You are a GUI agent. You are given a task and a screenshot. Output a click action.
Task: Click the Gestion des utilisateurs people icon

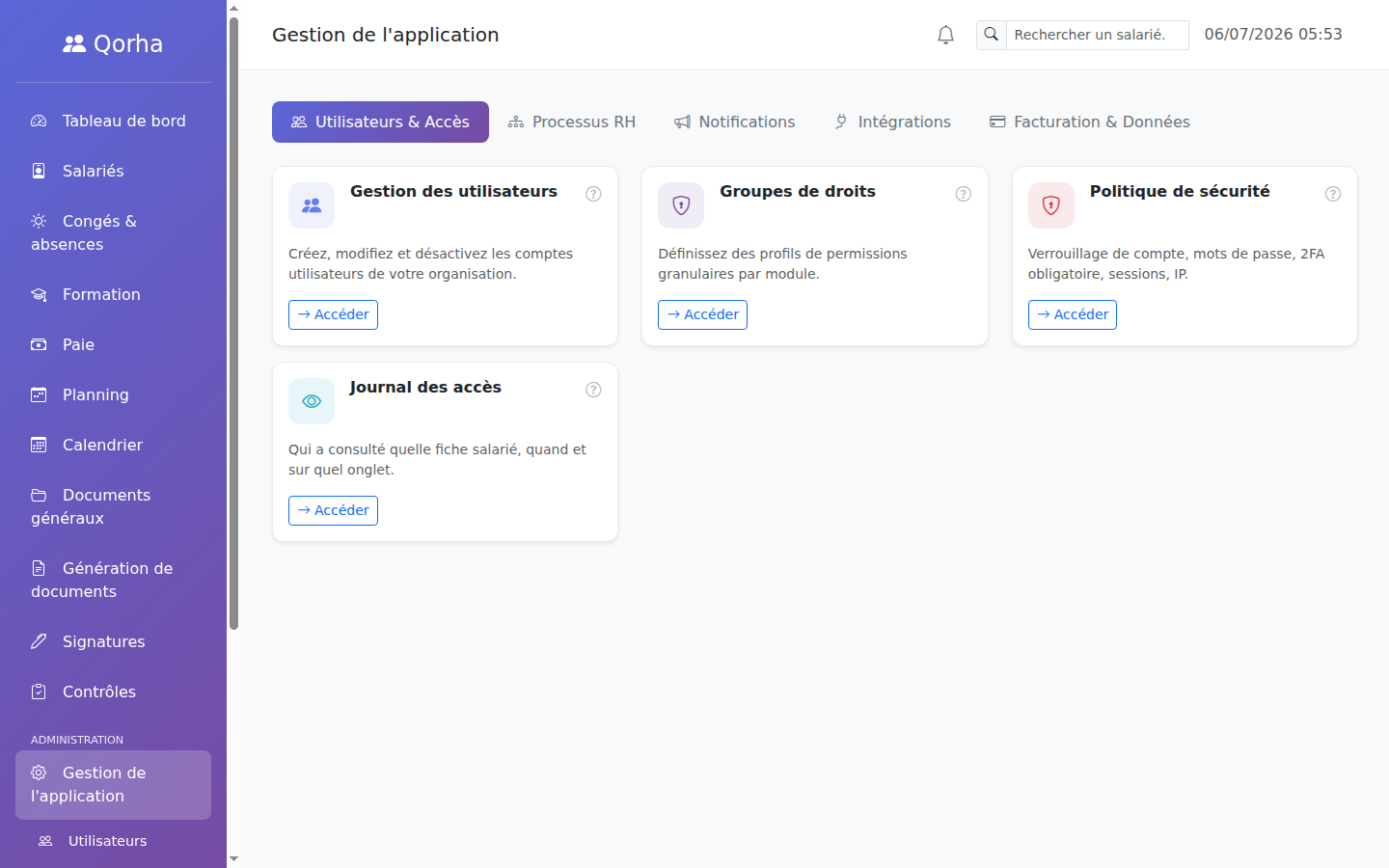point(312,205)
